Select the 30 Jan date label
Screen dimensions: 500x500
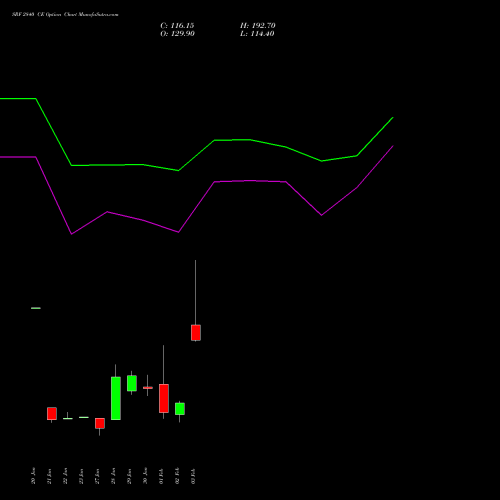(x=145, y=476)
